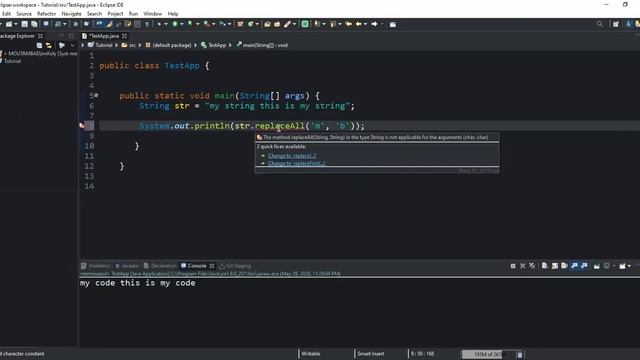Expand the Tutorial breadcrumb arrow
The height and width of the screenshot is (360, 640).
tap(116, 45)
